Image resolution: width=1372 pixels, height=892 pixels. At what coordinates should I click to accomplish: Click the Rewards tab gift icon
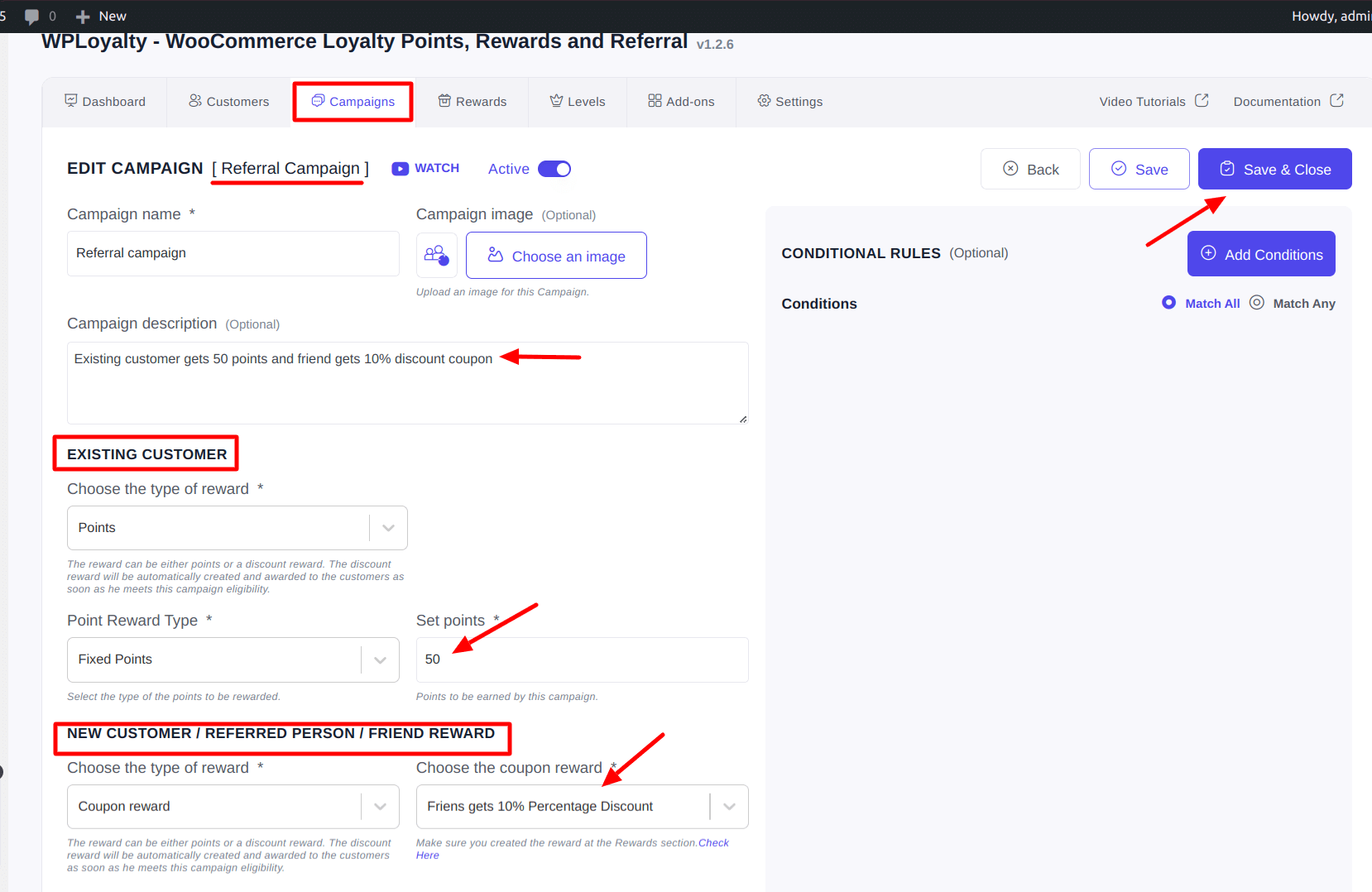[444, 100]
